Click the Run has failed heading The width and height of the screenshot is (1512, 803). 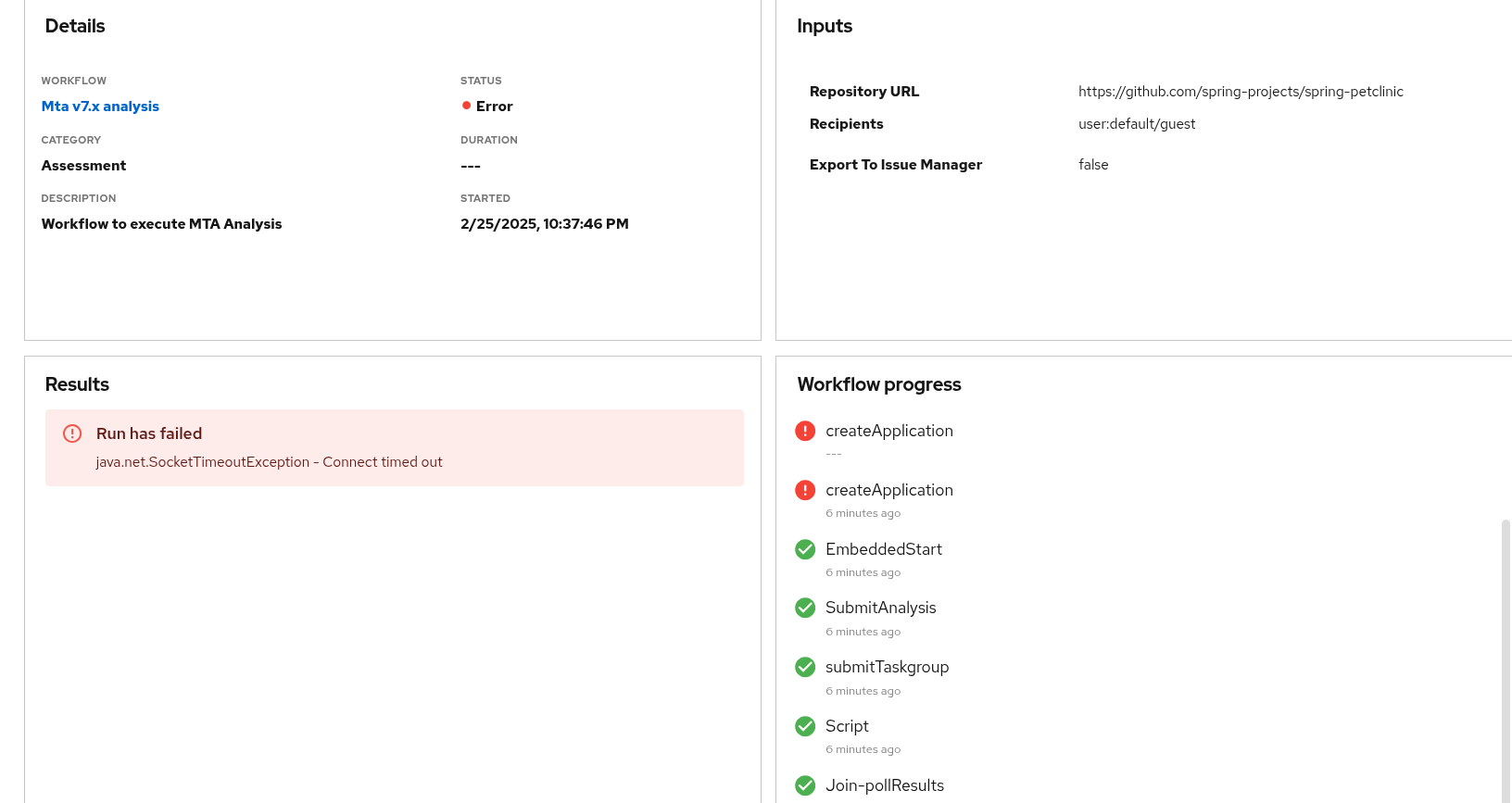[149, 433]
